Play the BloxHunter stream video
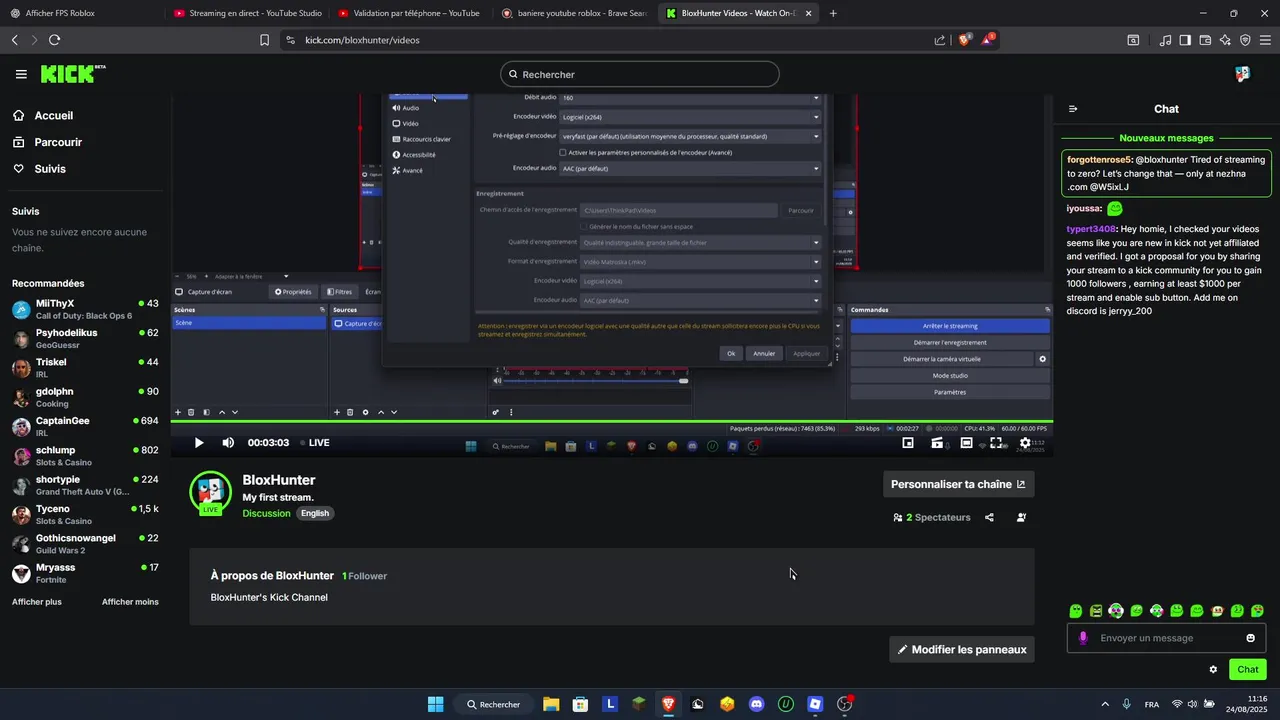1280x720 pixels. 199,443
